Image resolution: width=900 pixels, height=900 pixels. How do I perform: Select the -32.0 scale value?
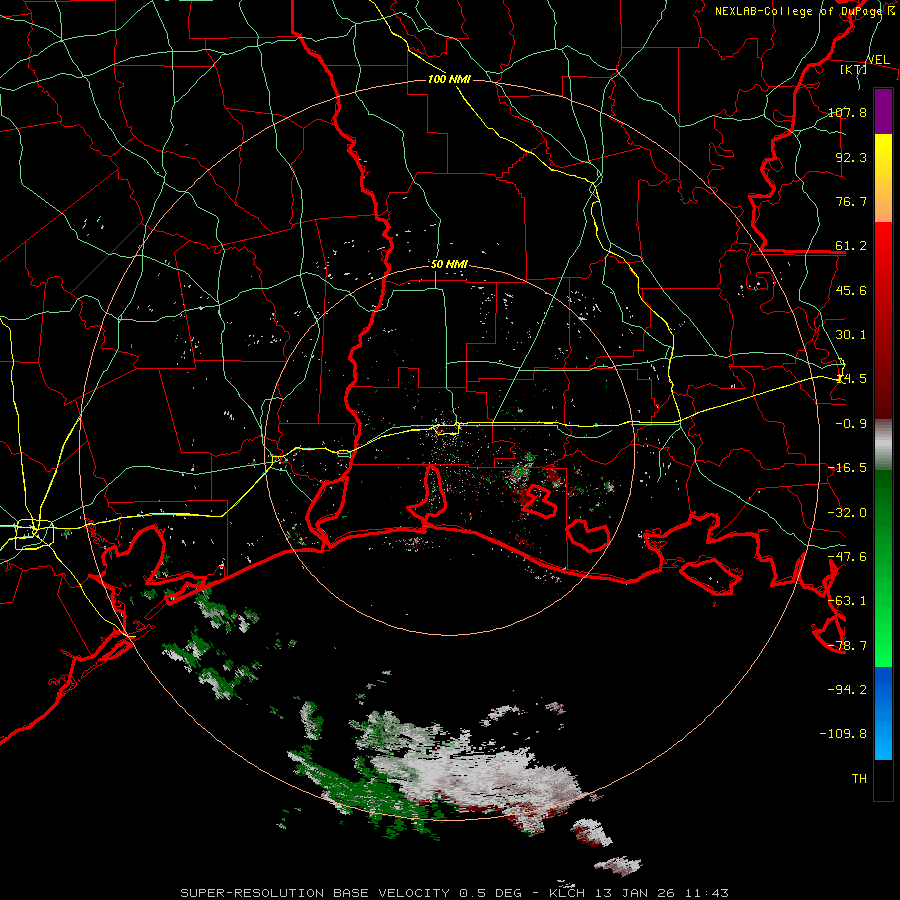tap(847, 513)
